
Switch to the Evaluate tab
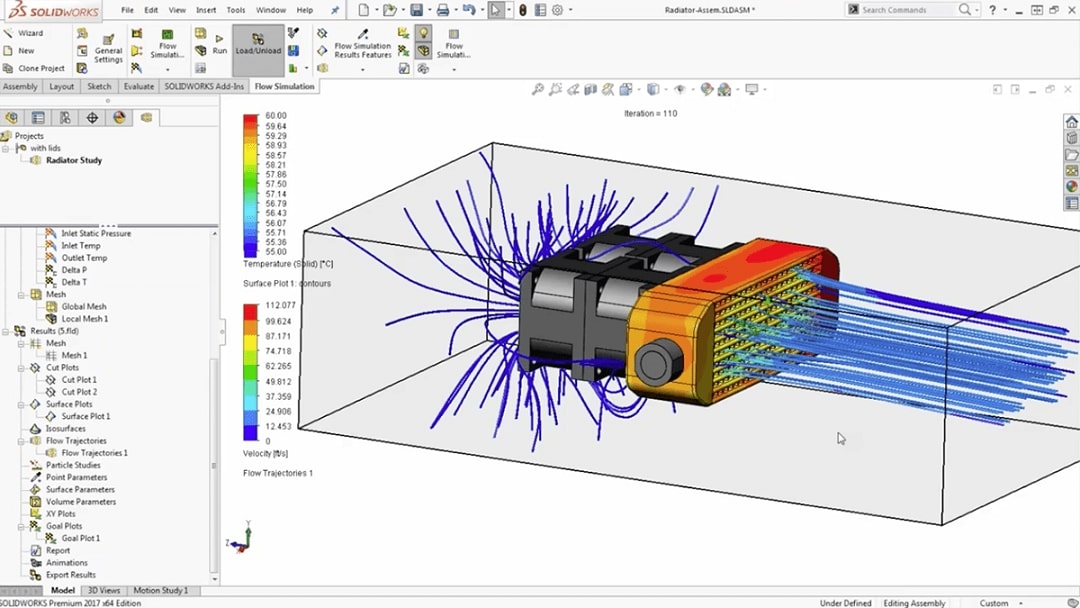click(x=139, y=87)
